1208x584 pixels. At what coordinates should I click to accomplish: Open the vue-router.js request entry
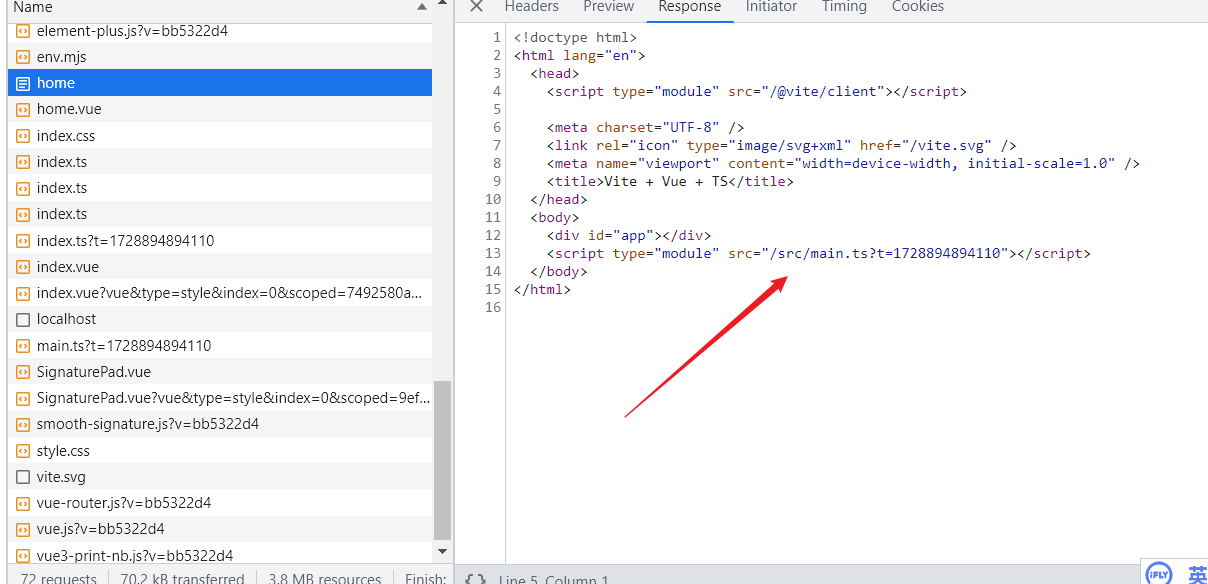coord(124,503)
